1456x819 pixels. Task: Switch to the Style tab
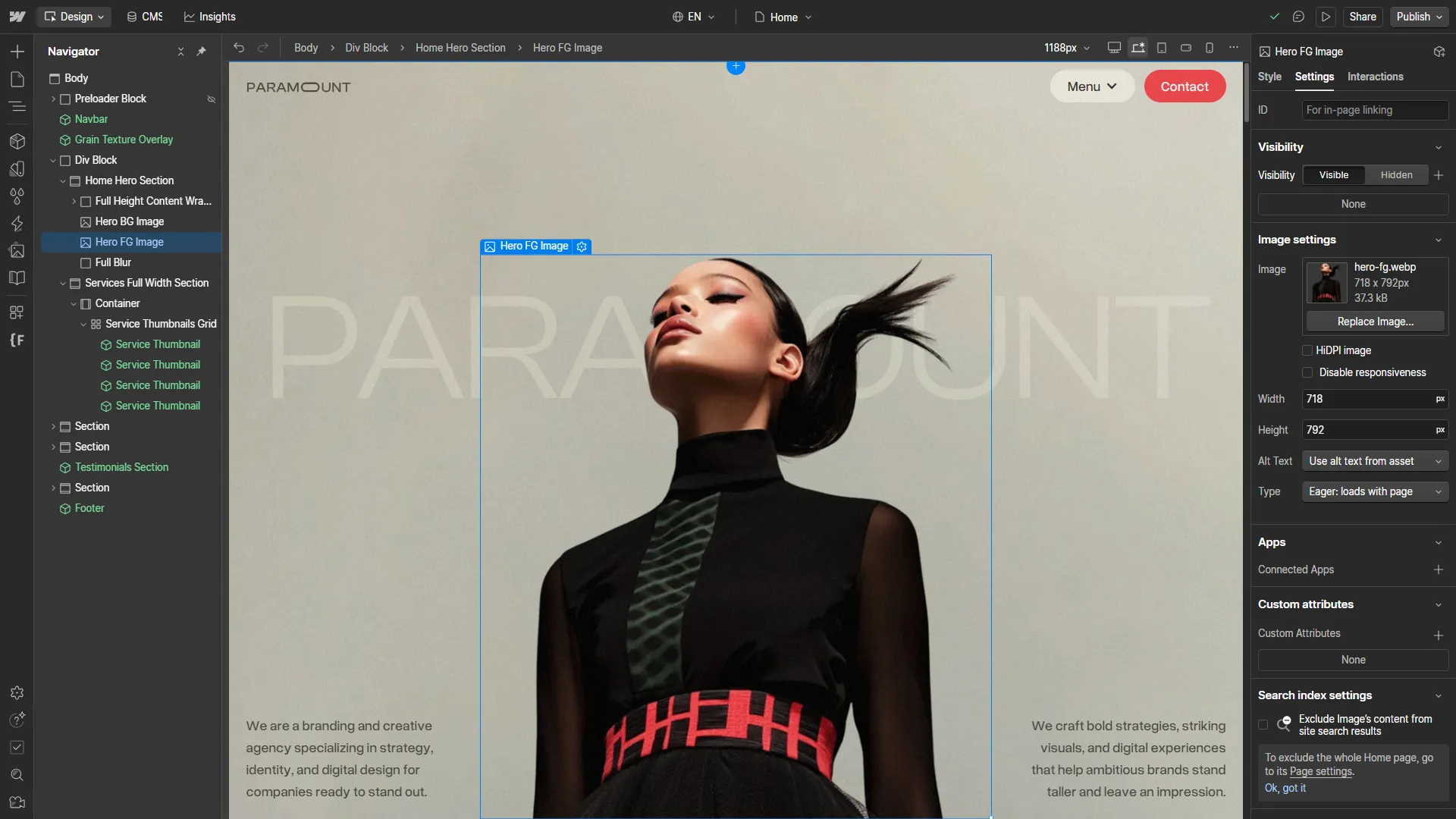1269,77
